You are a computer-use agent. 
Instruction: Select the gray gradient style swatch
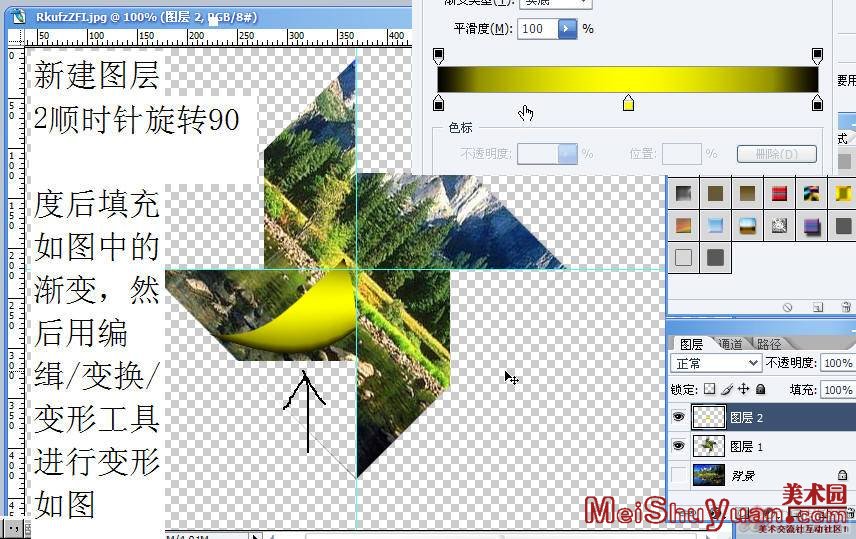[683, 193]
